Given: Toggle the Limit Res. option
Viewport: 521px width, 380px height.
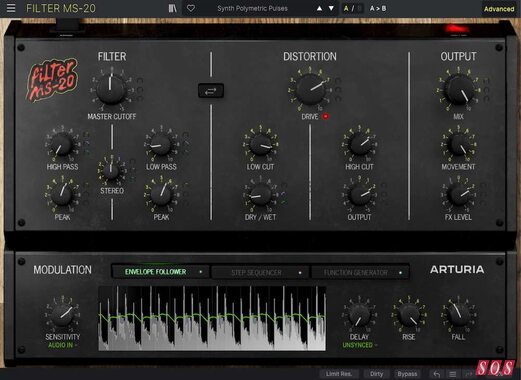Looking at the screenshot, I should pyautogui.click(x=339, y=374).
